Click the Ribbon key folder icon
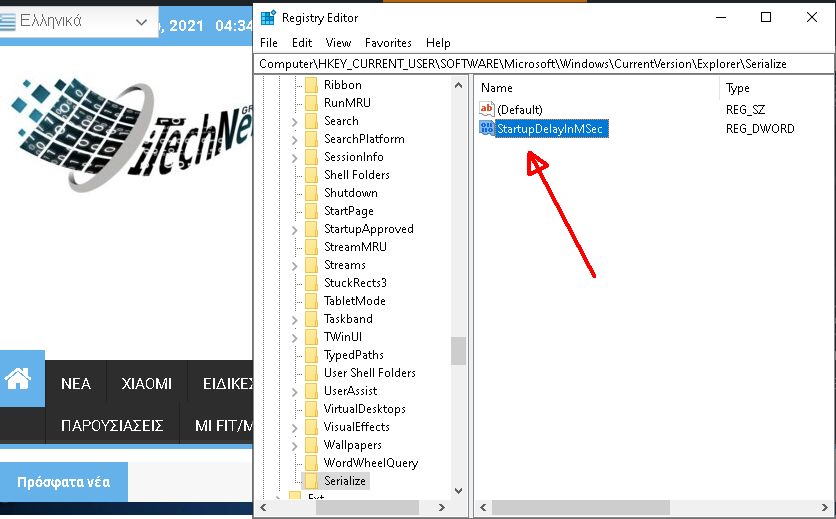Viewport: 836px width, 519px height. (x=311, y=85)
